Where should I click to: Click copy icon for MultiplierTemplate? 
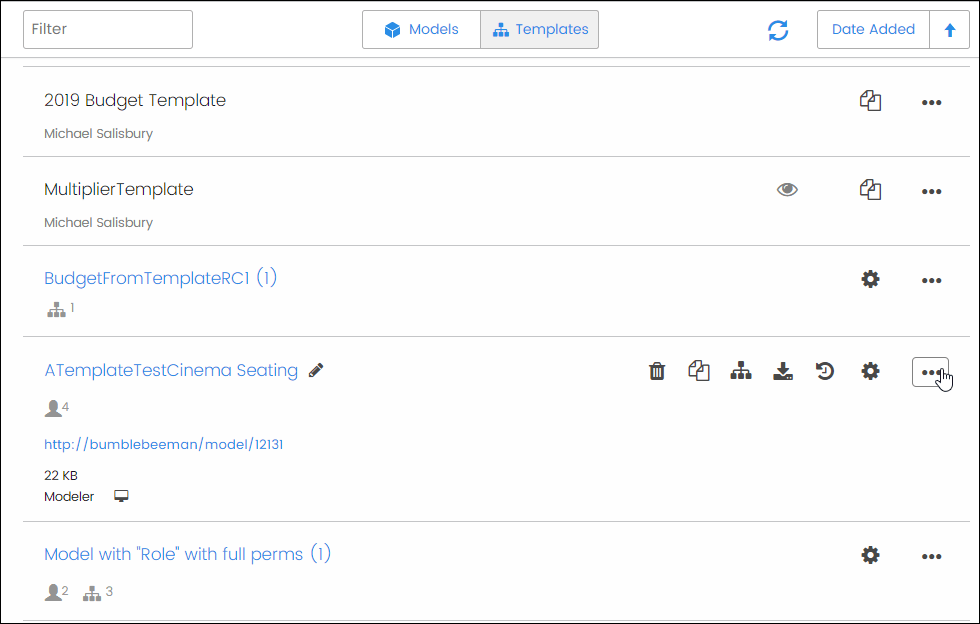pos(871,190)
